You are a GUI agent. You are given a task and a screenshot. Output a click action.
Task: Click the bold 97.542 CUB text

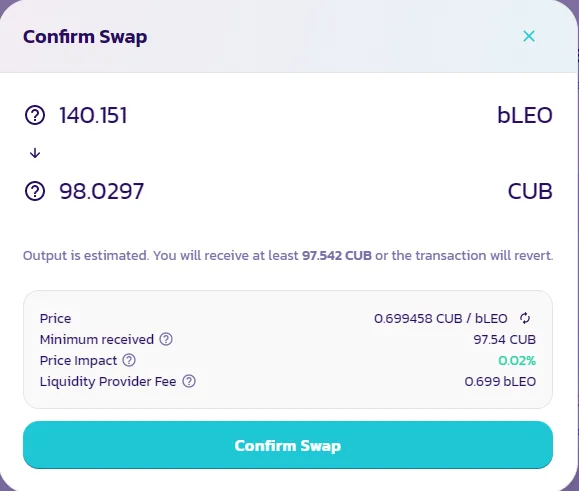coord(337,255)
